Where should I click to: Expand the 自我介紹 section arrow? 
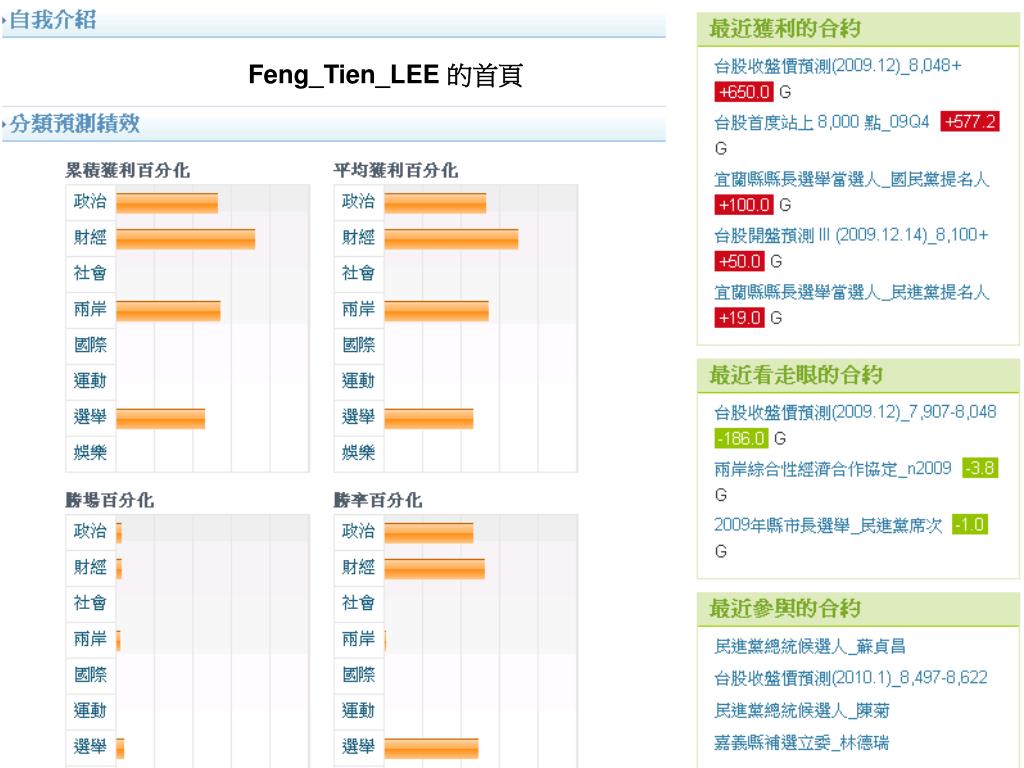tap(5, 21)
